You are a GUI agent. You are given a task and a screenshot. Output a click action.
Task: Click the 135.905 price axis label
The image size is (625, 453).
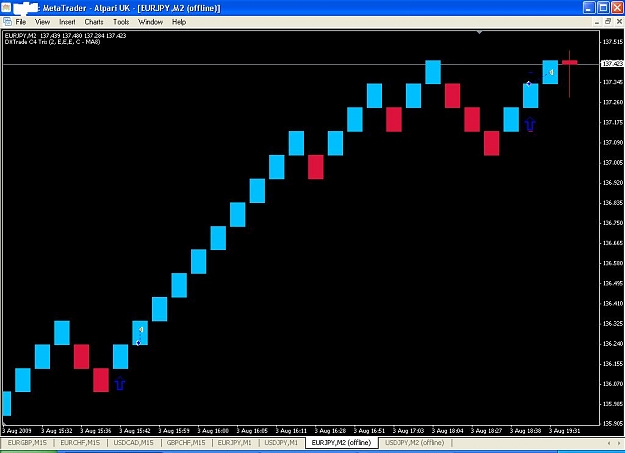(x=612, y=423)
